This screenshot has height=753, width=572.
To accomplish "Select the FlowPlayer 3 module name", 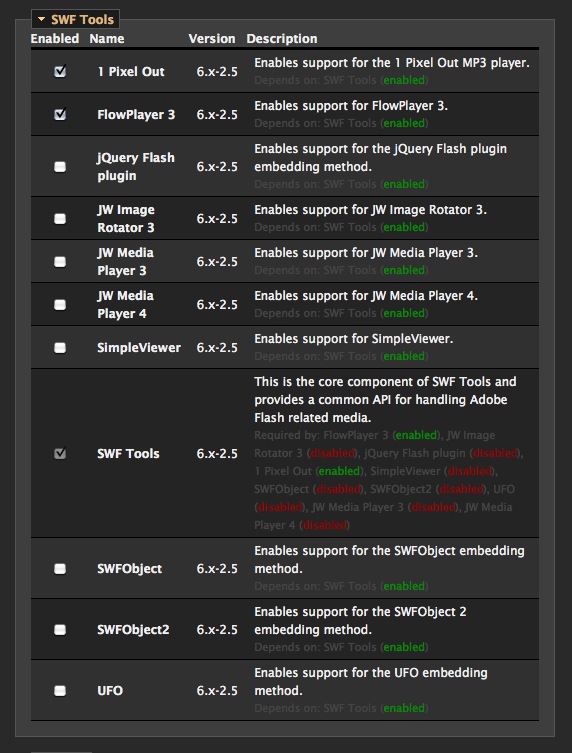I will (136, 115).
